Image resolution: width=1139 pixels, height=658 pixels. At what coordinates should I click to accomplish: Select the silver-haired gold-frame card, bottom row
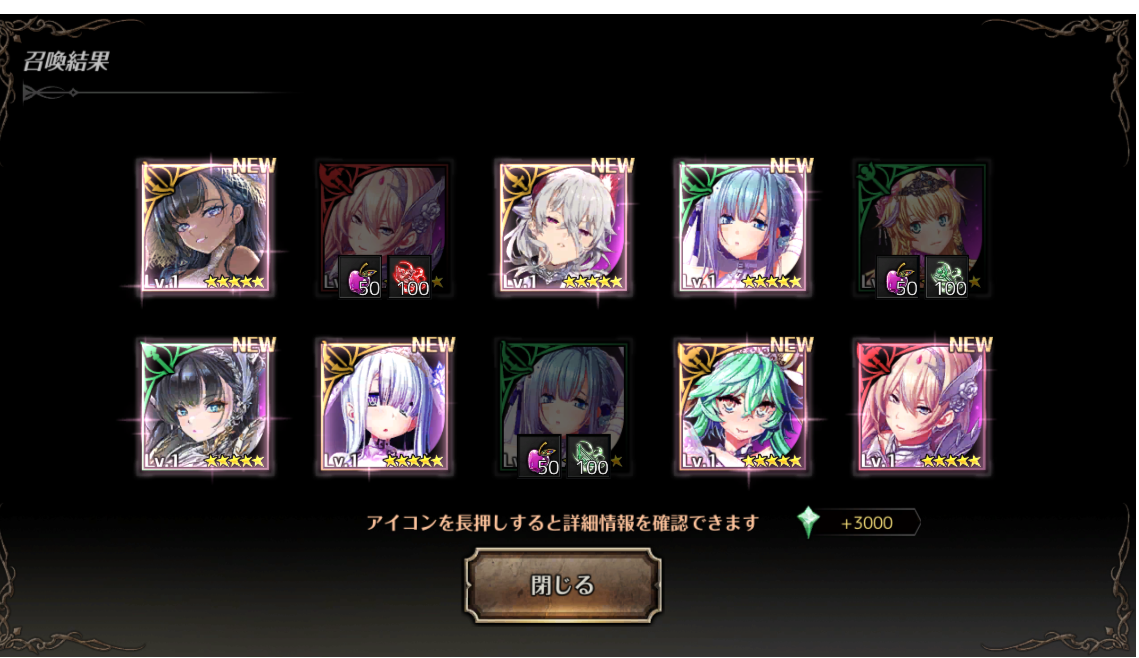pos(385,406)
